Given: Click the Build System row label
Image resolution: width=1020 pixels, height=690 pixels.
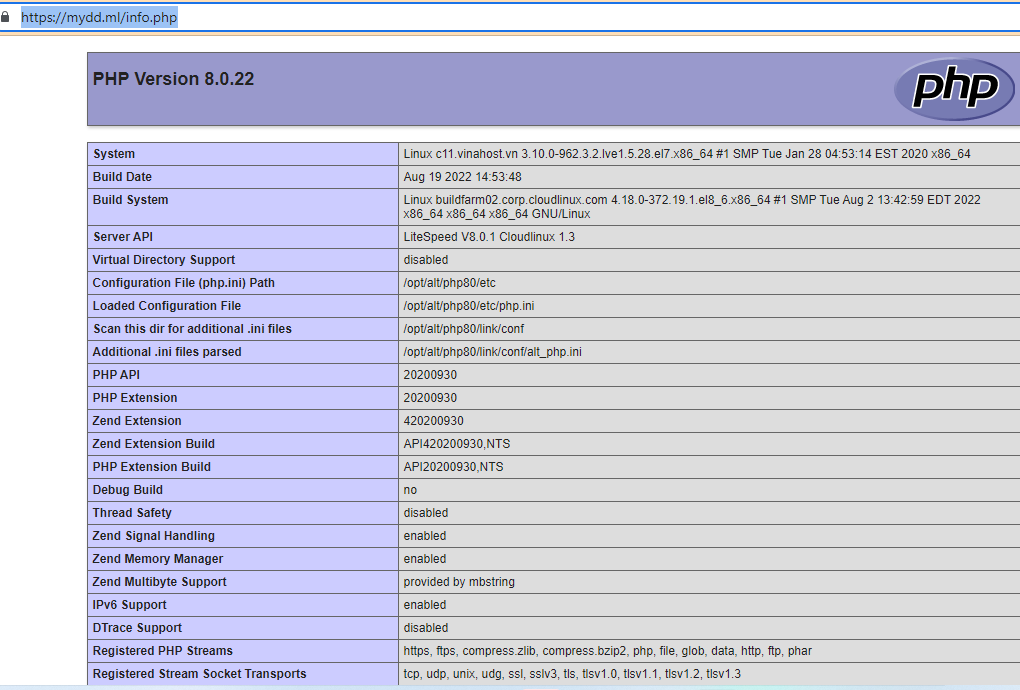Looking at the screenshot, I should [130, 200].
